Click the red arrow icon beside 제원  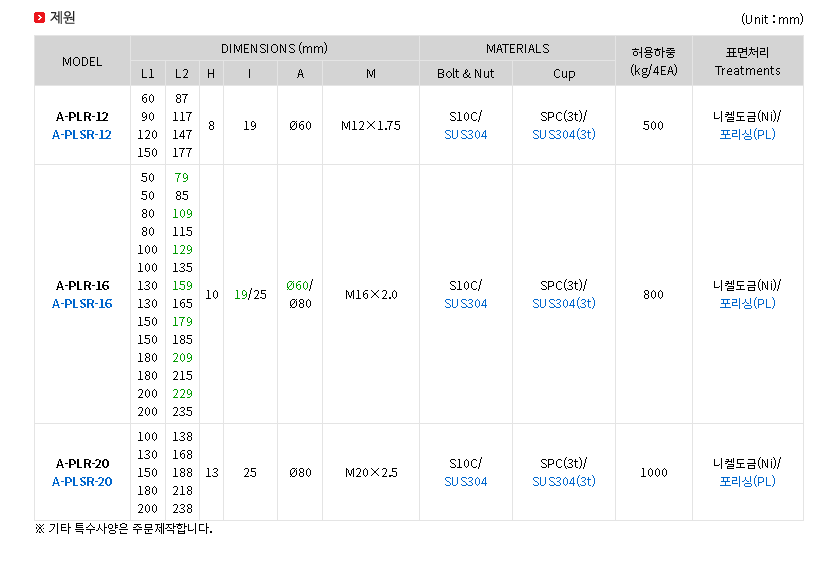click(x=39, y=18)
